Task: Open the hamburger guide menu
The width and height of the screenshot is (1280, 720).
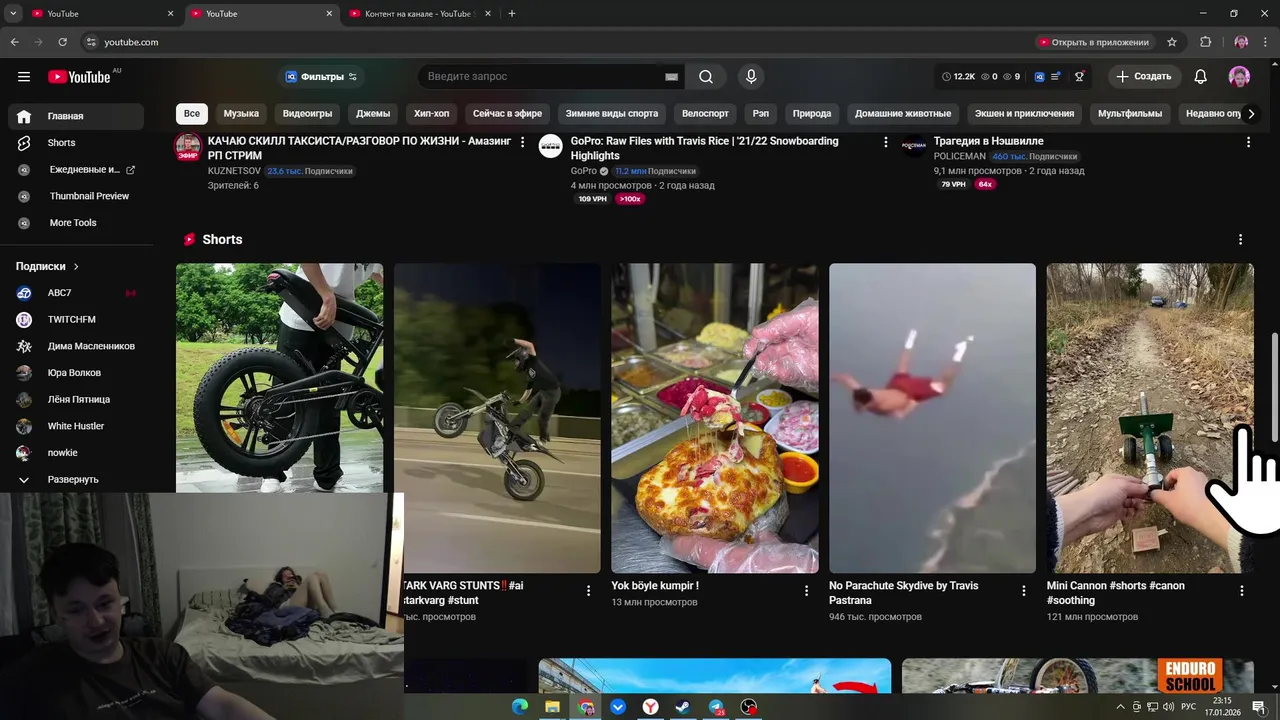Action: tap(24, 77)
